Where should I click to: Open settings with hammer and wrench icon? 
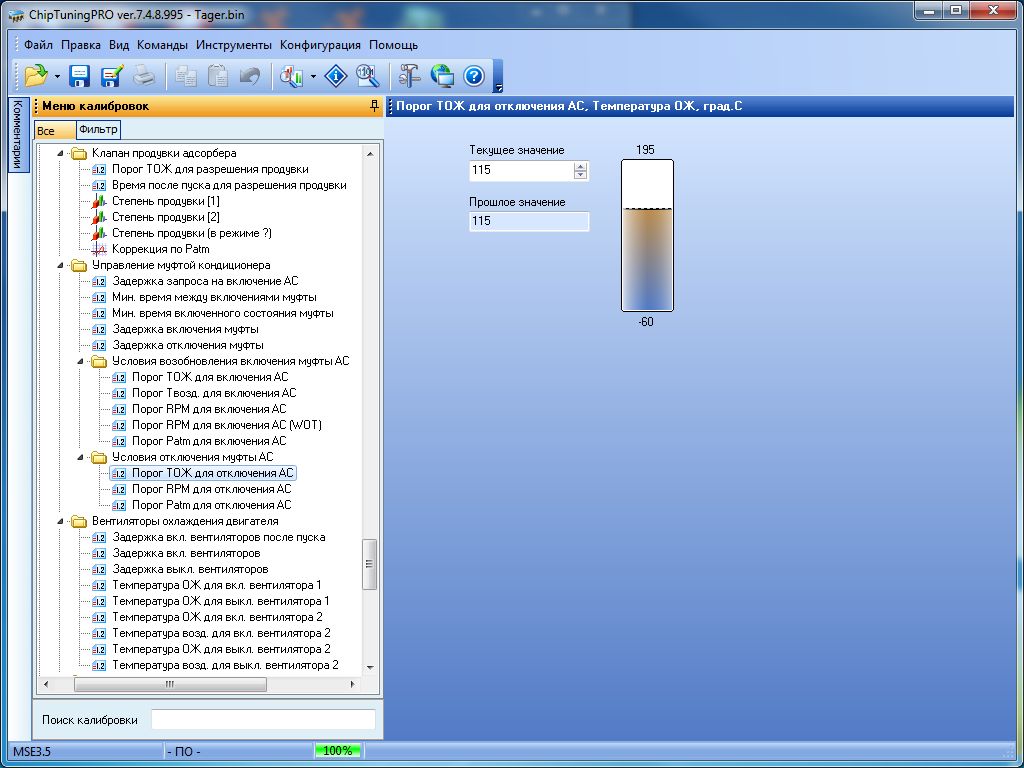(410, 75)
